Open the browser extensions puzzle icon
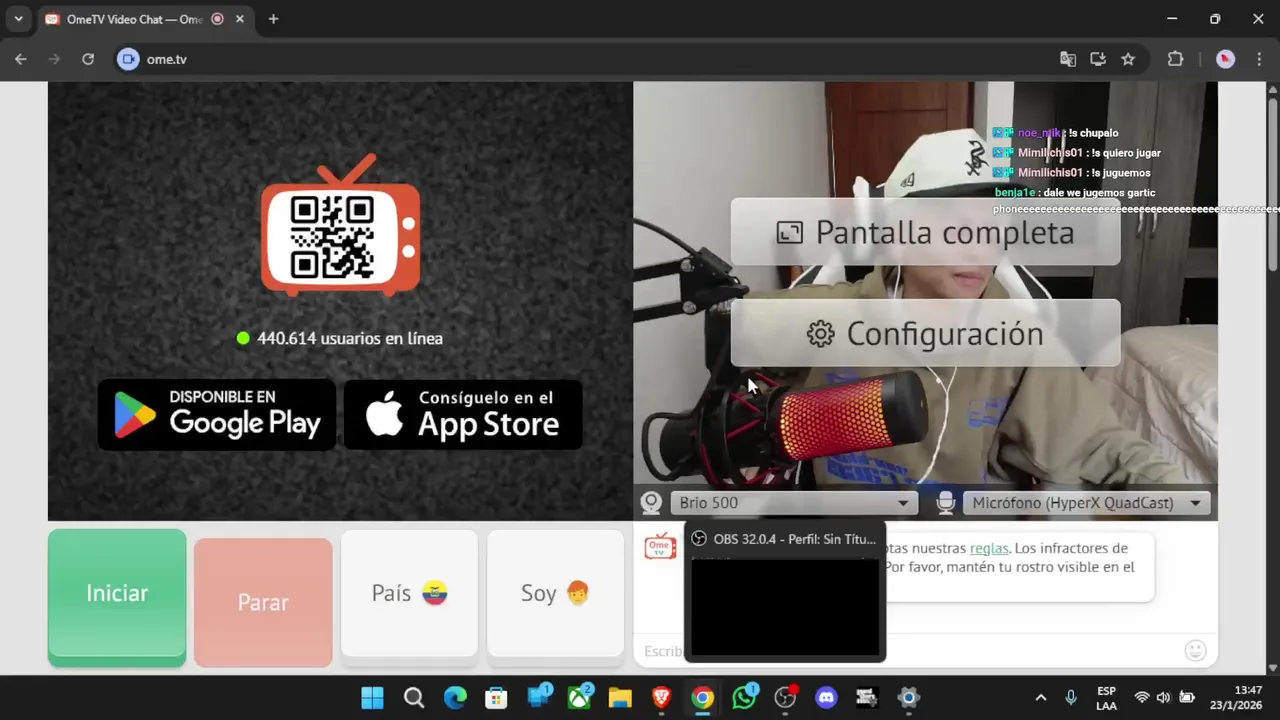This screenshot has height=720, width=1280. tap(1176, 59)
